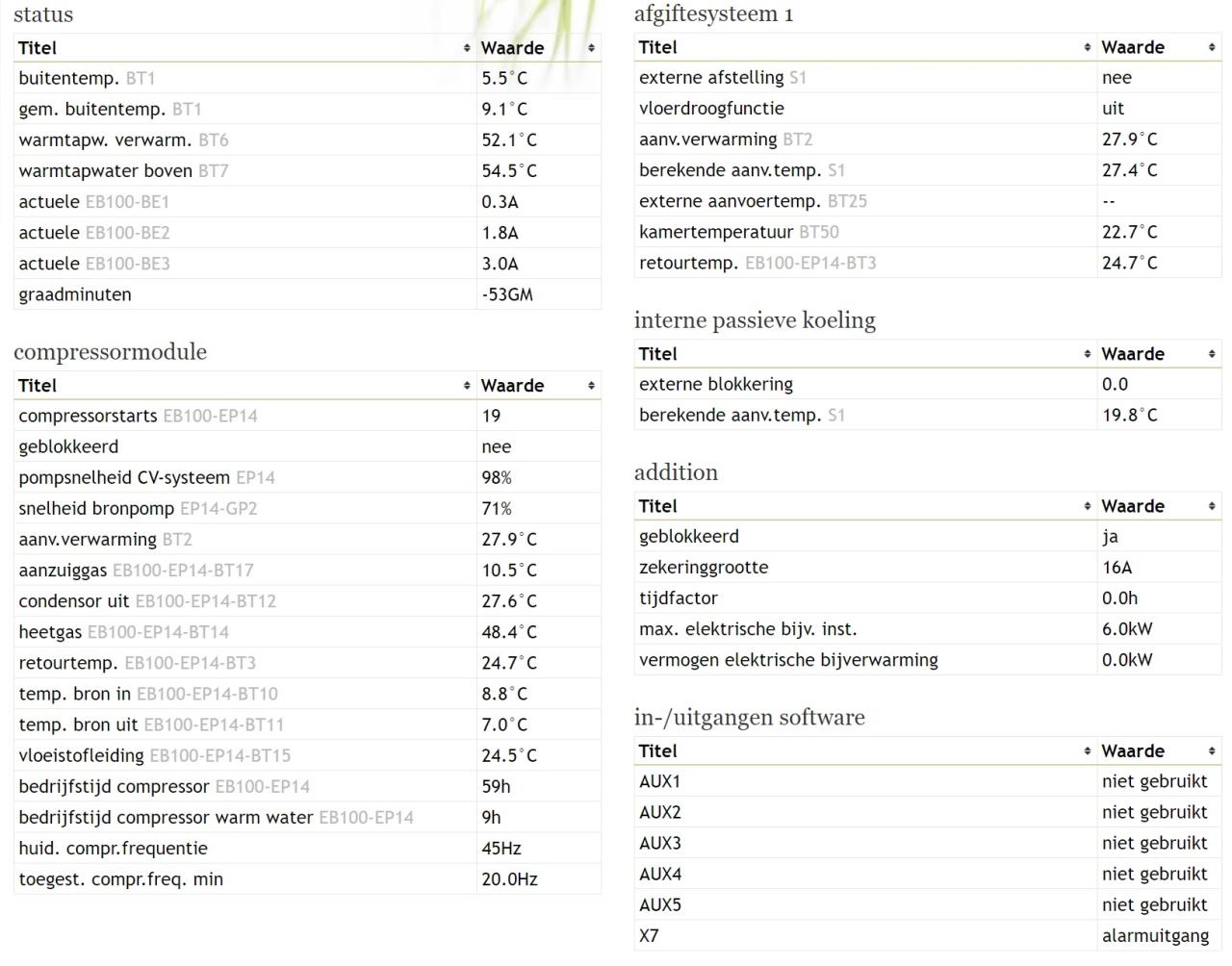1232x966 pixels.
Task: Click the Titel header label in afgiftesysteem 1
Action: 658,47
